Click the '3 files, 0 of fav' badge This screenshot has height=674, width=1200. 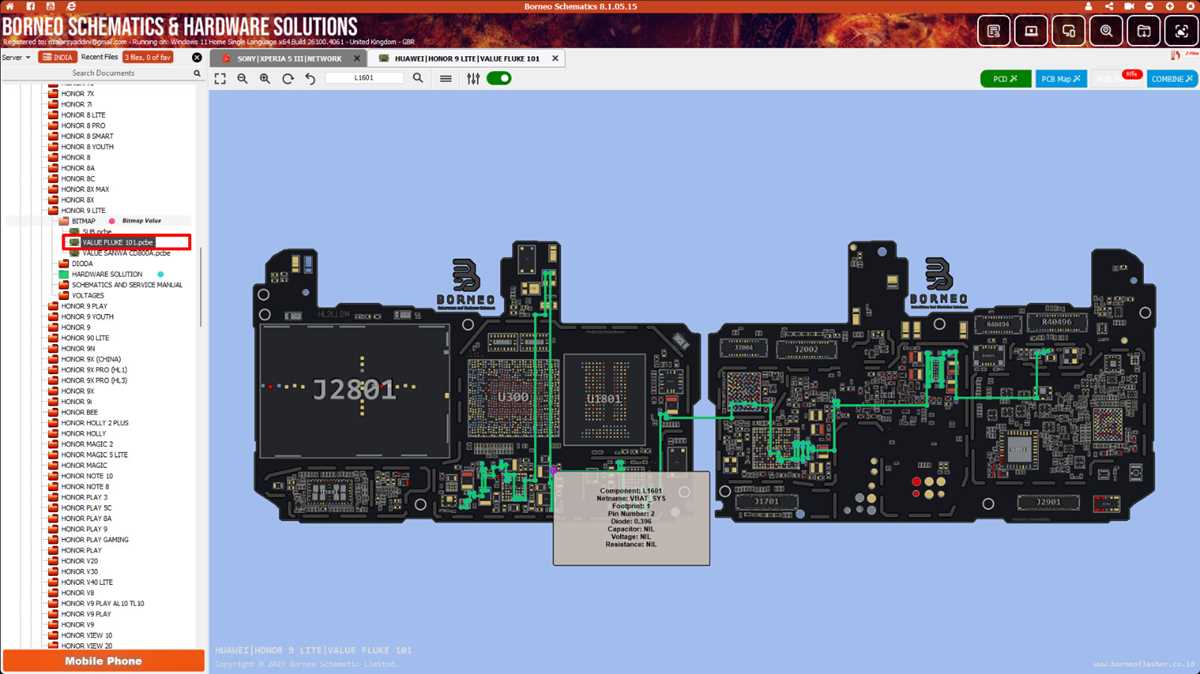coord(148,57)
